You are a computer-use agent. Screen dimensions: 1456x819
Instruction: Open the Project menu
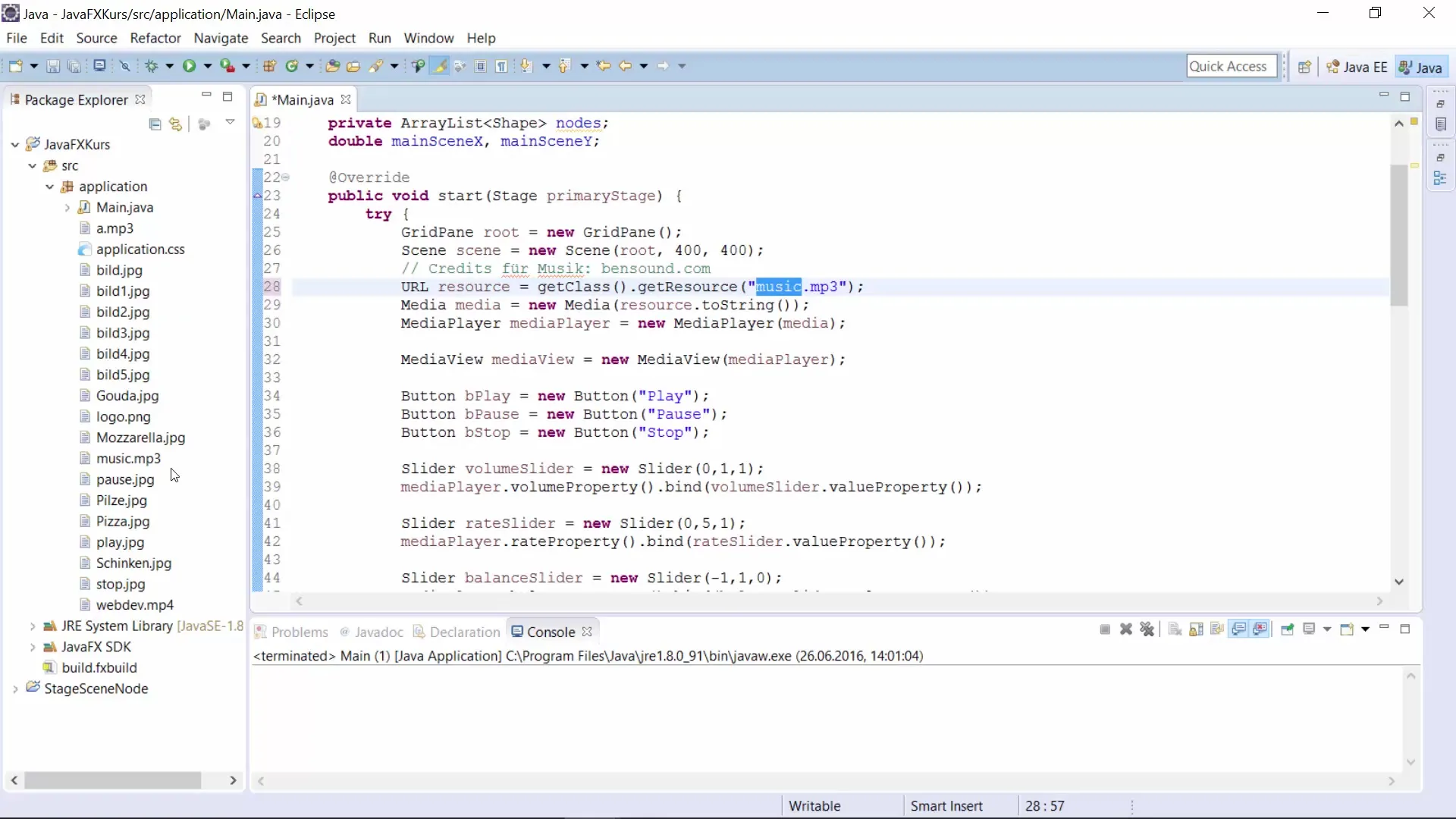pos(334,38)
